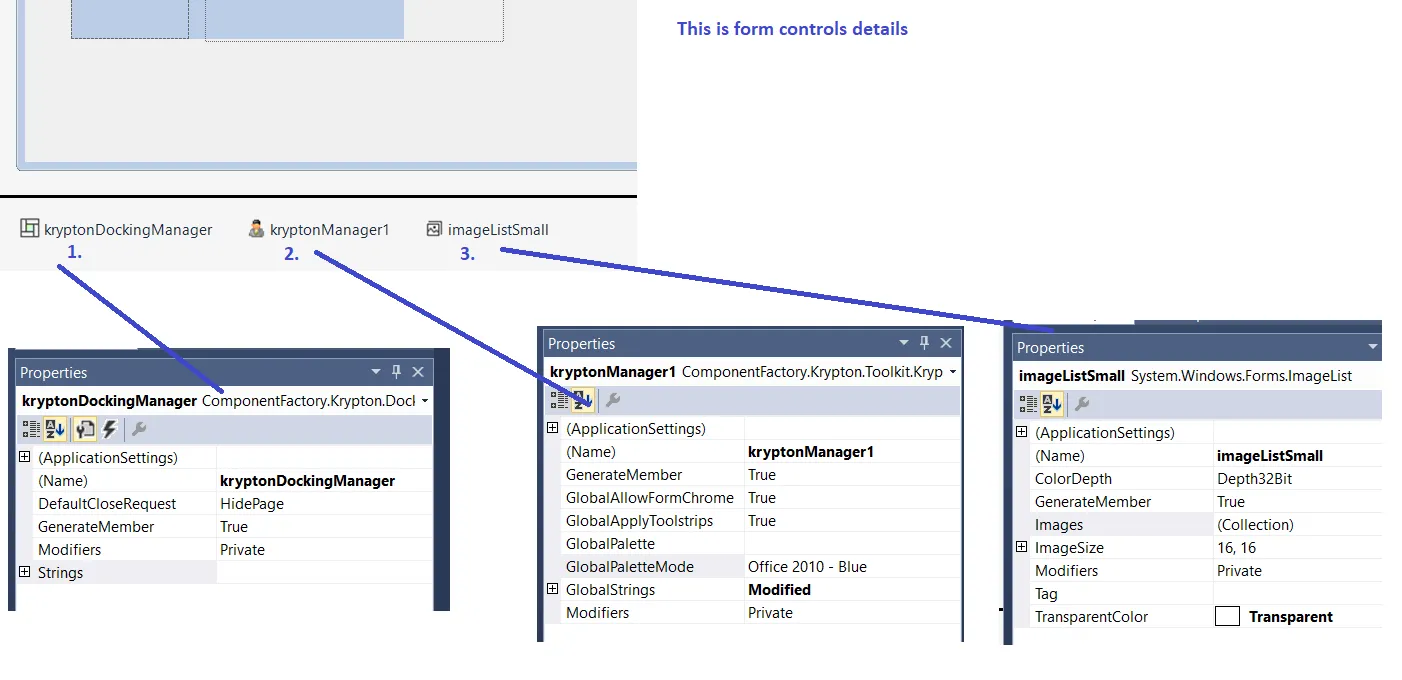Open window position menu of kryptonDockingManager Properties
1402x680 pixels.
pos(376,372)
